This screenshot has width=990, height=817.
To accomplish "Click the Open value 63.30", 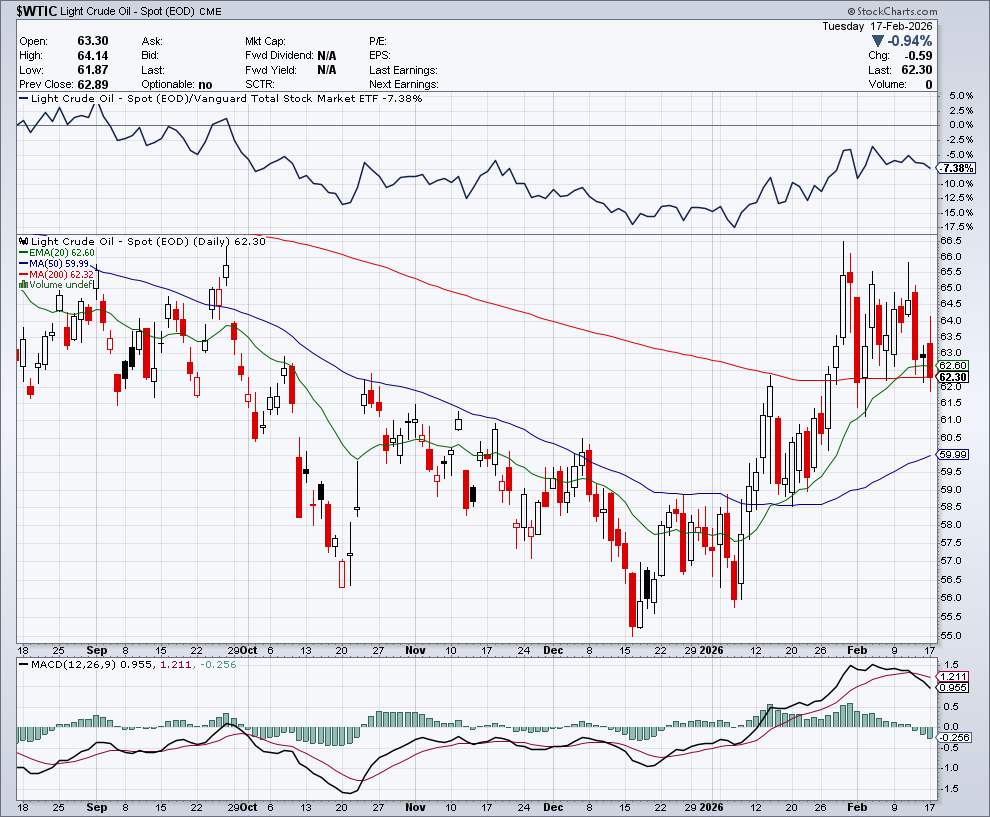I will click(x=93, y=41).
